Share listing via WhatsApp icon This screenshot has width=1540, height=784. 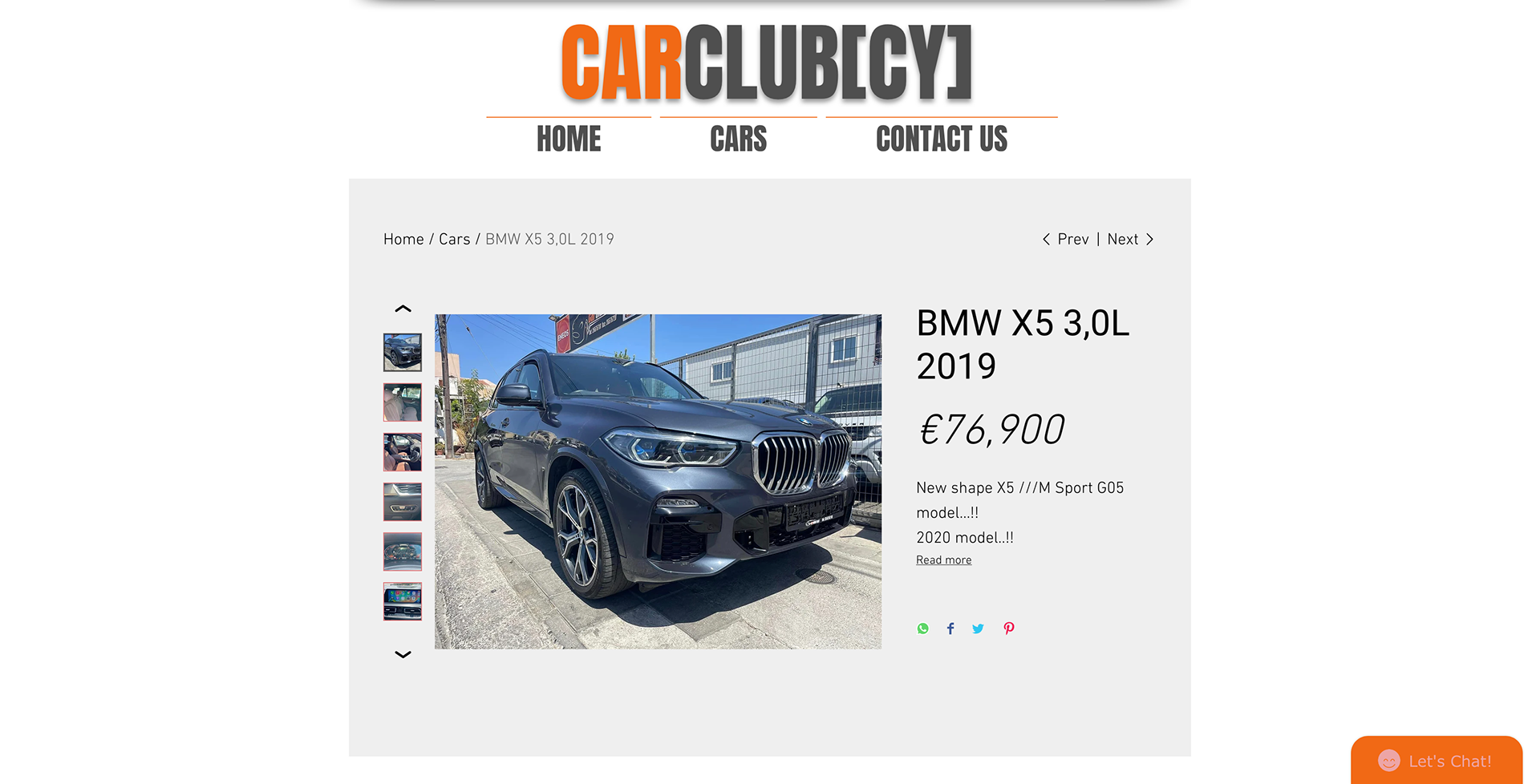coord(923,628)
